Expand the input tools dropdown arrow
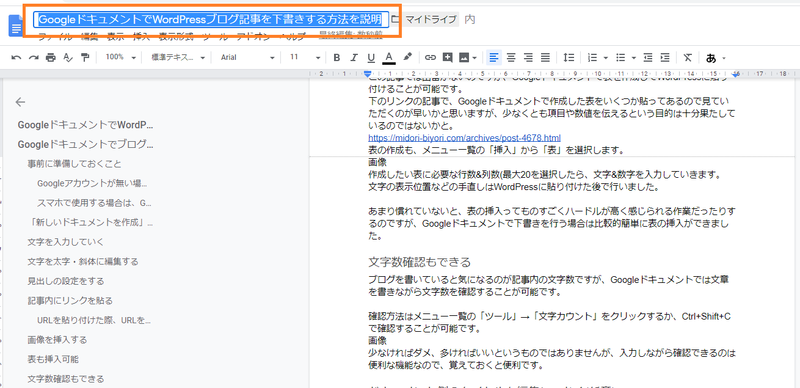This screenshot has height=388, width=800. click(724, 58)
